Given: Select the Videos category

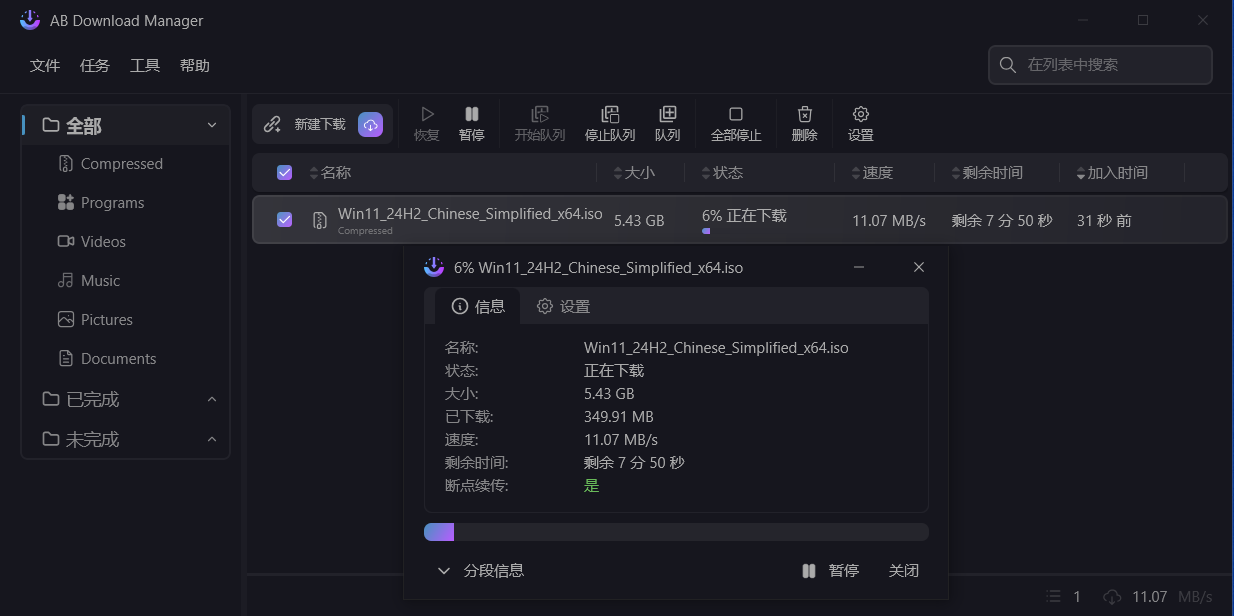Looking at the screenshot, I should (125, 242).
